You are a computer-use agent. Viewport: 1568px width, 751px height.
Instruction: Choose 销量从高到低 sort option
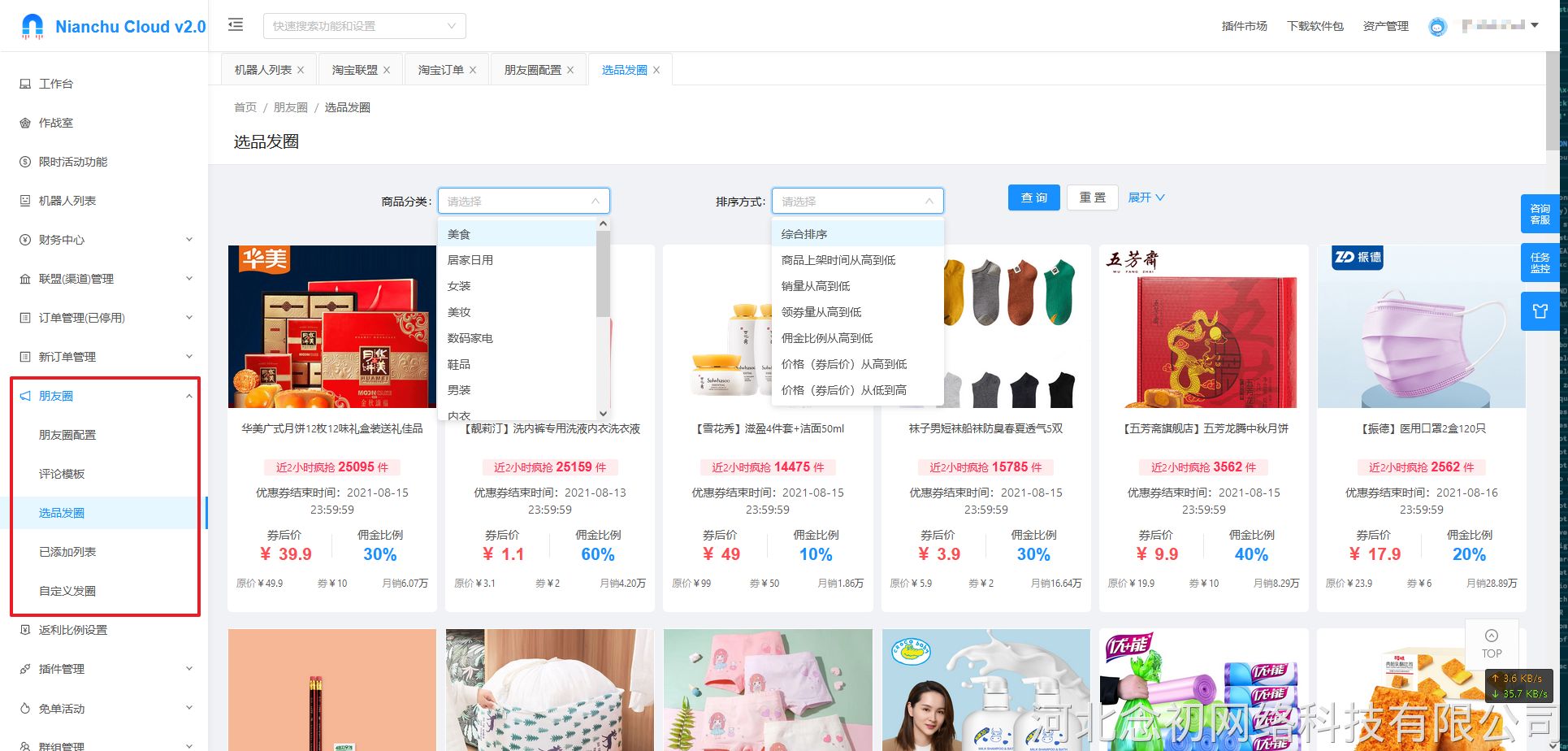[x=816, y=286]
